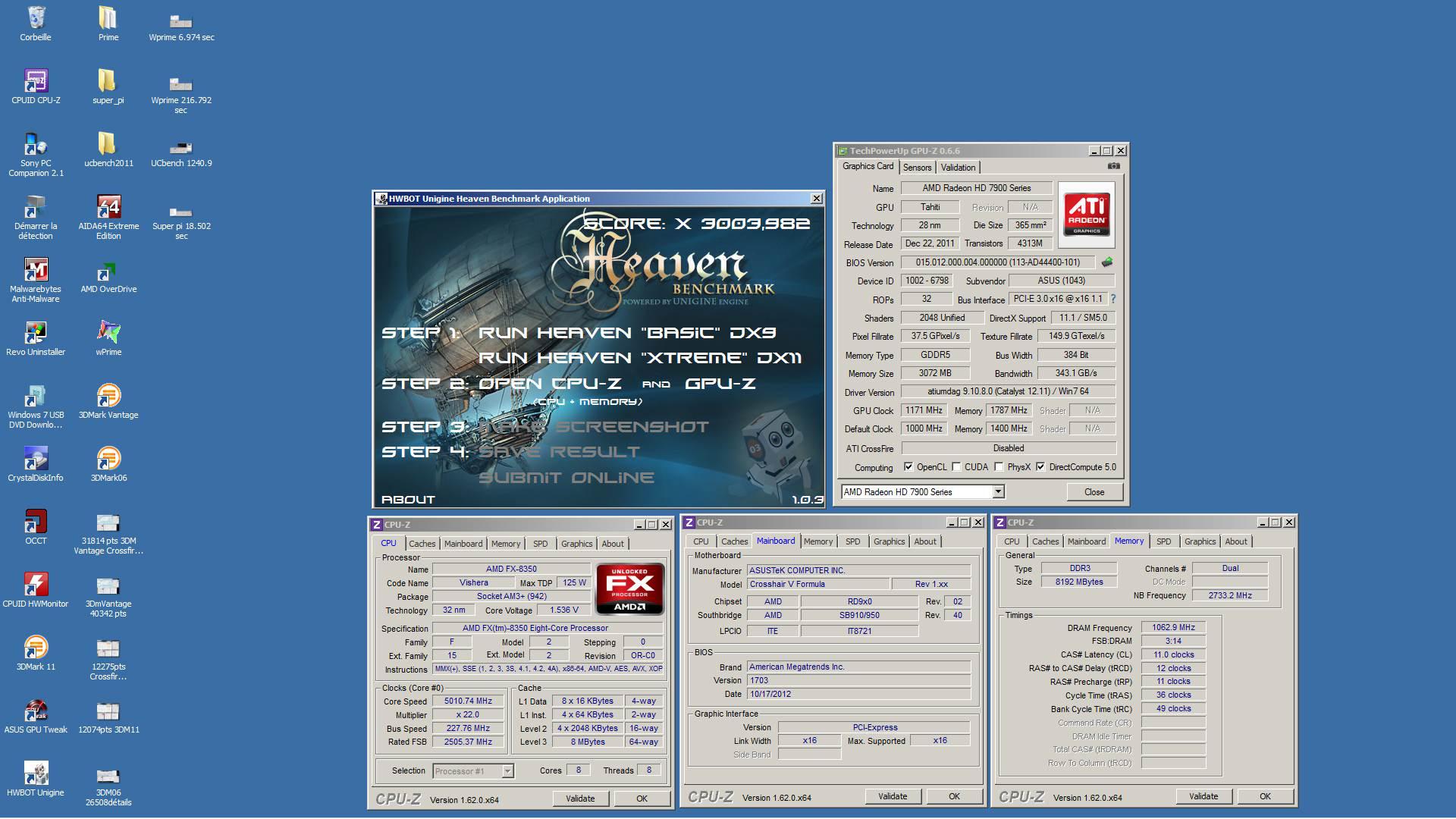Open 3DMark06 desktop shortcut
The height and width of the screenshot is (819, 1456).
point(108,463)
